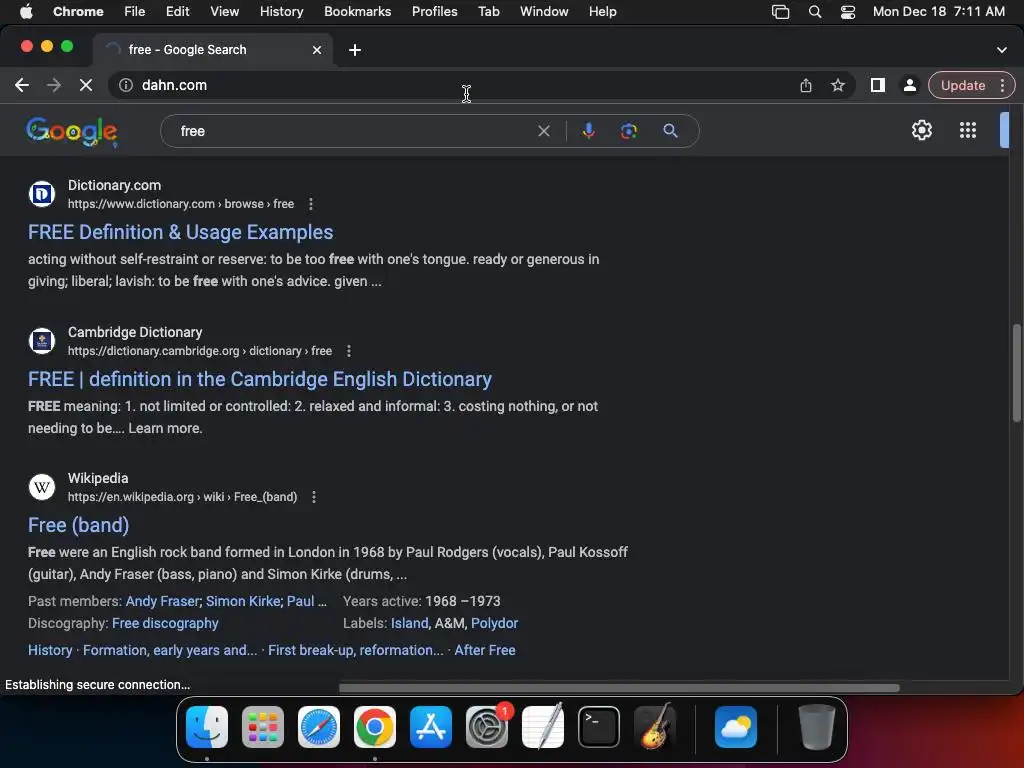
Task: Search by image with Google Lens
Action: tap(628, 131)
